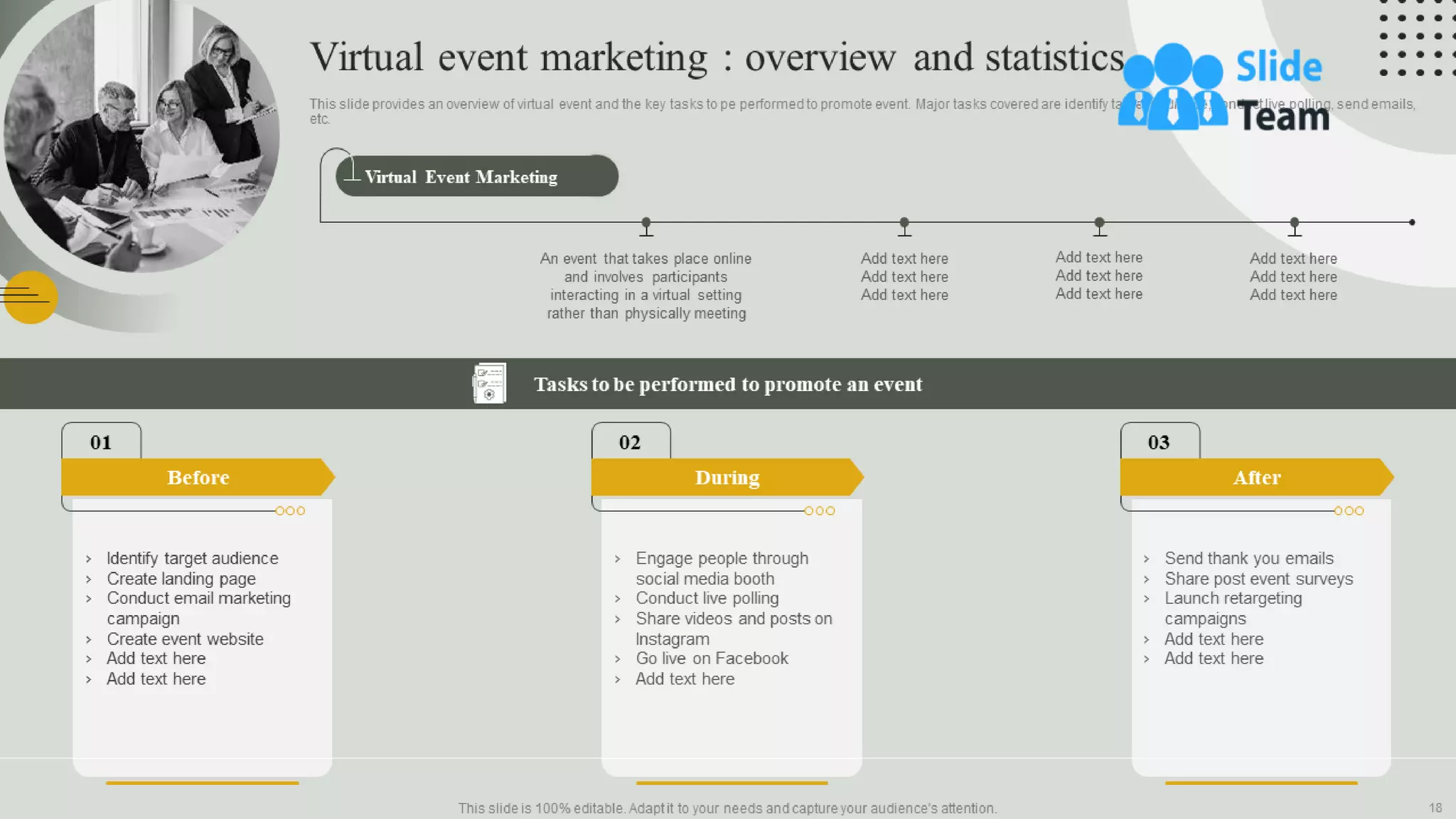Click the 'Add text here' block under the third marker
The width and height of the screenshot is (1456, 819).
pyautogui.click(x=1099, y=276)
